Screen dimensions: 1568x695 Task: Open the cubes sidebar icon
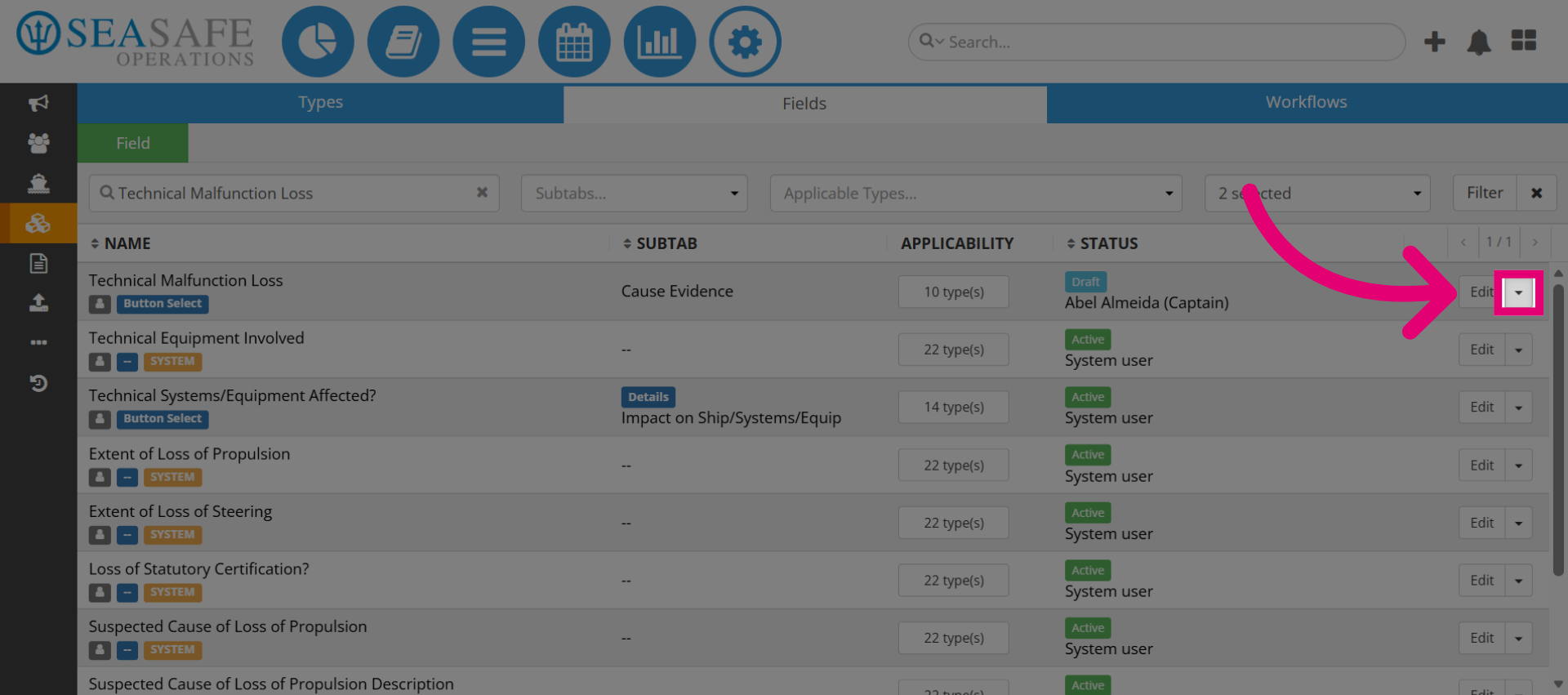(x=38, y=223)
